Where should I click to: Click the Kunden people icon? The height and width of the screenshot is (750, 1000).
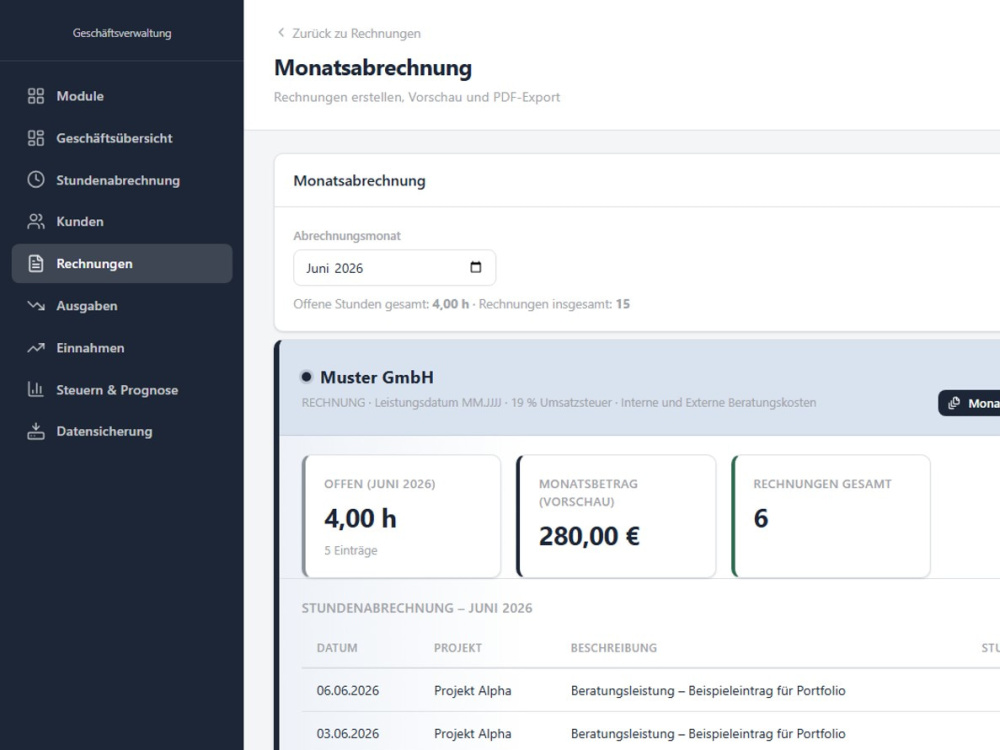36,222
